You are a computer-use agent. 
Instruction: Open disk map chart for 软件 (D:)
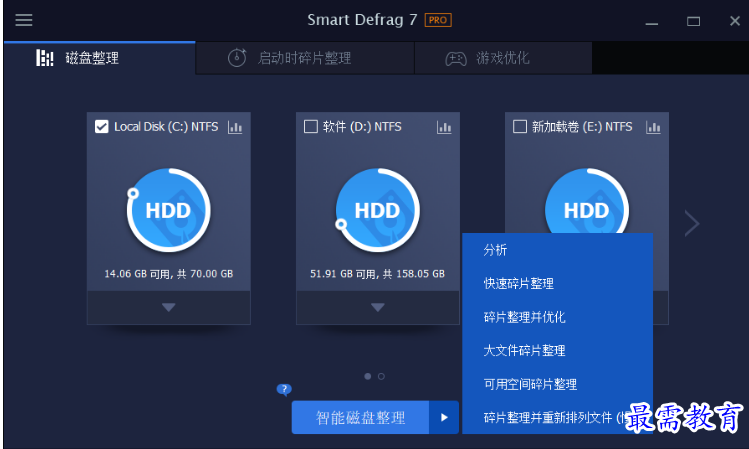pos(444,127)
